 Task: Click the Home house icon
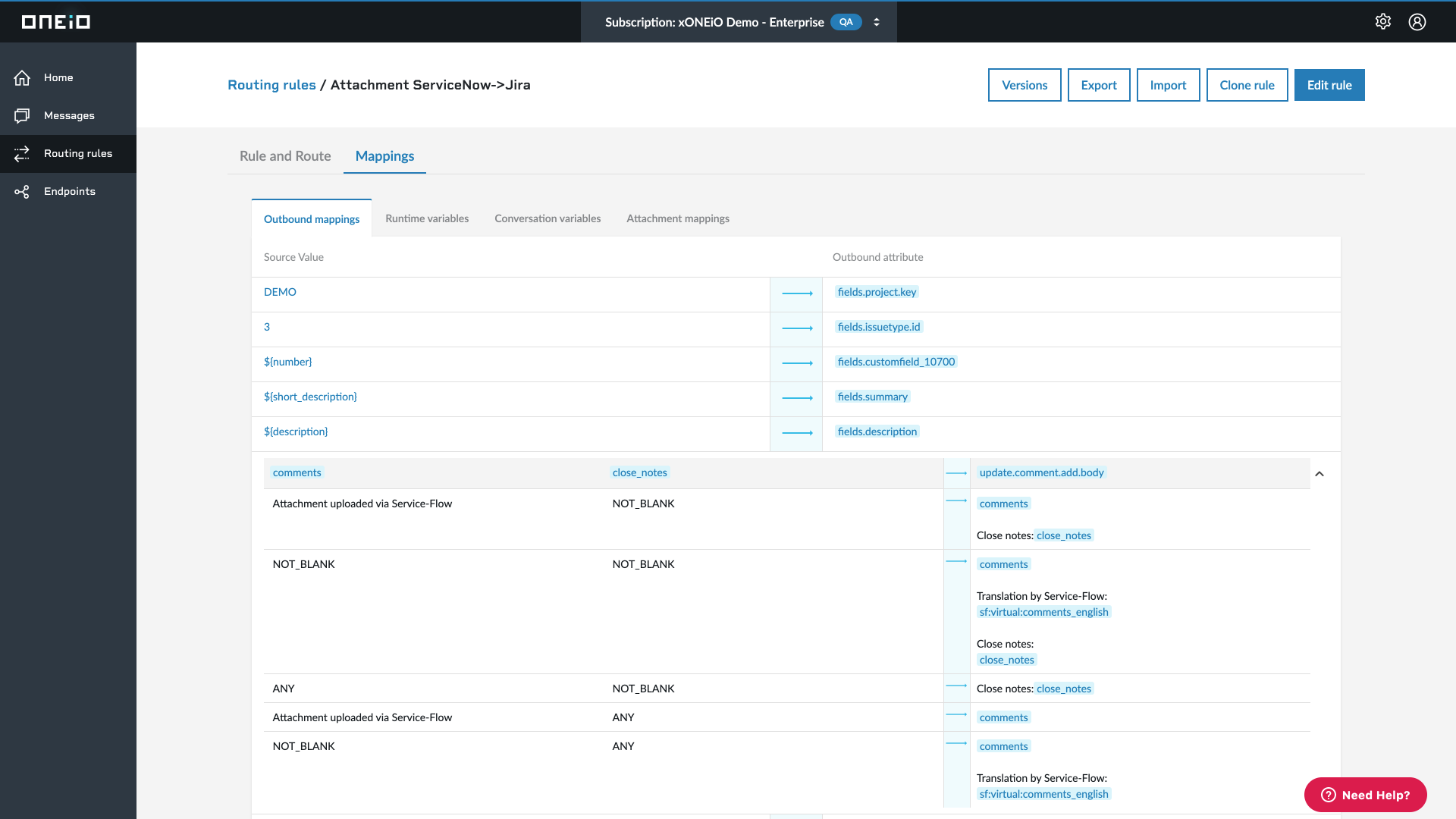point(22,77)
